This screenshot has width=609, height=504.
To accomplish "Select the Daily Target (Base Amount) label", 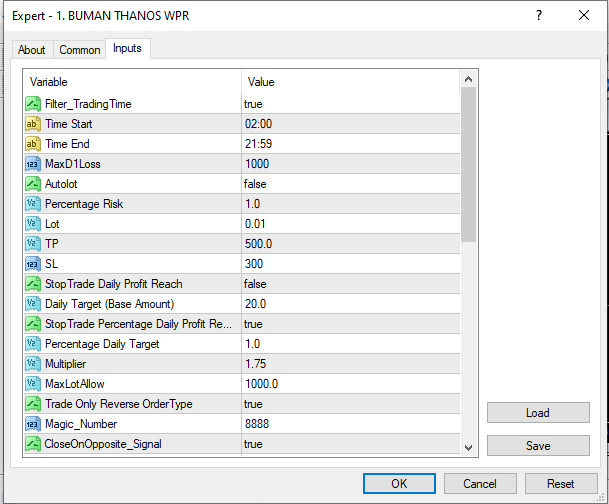I will tap(110, 304).
